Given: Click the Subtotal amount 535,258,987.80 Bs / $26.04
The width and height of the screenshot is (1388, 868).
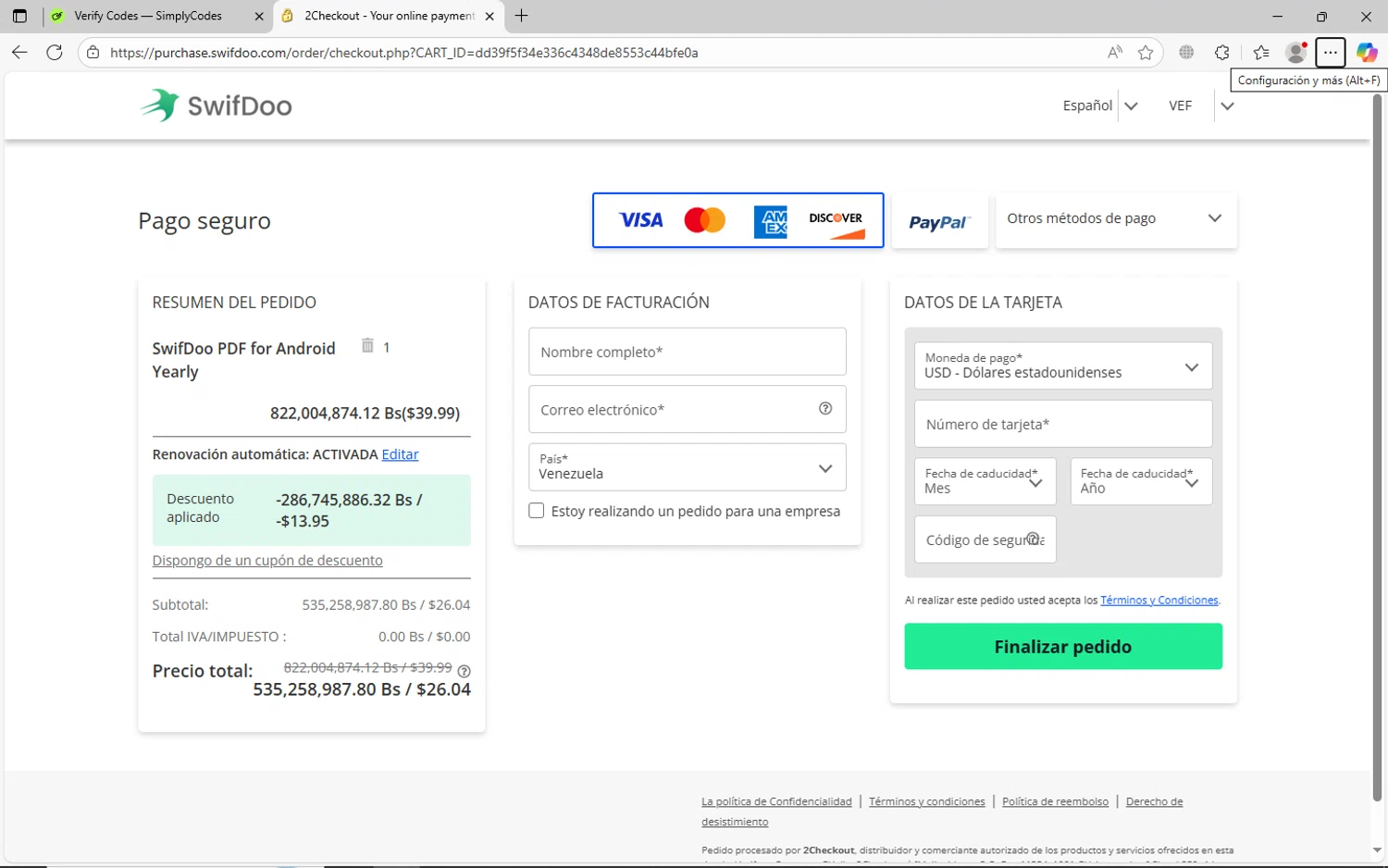Looking at the screenshot, I should [x=386, y=604].
